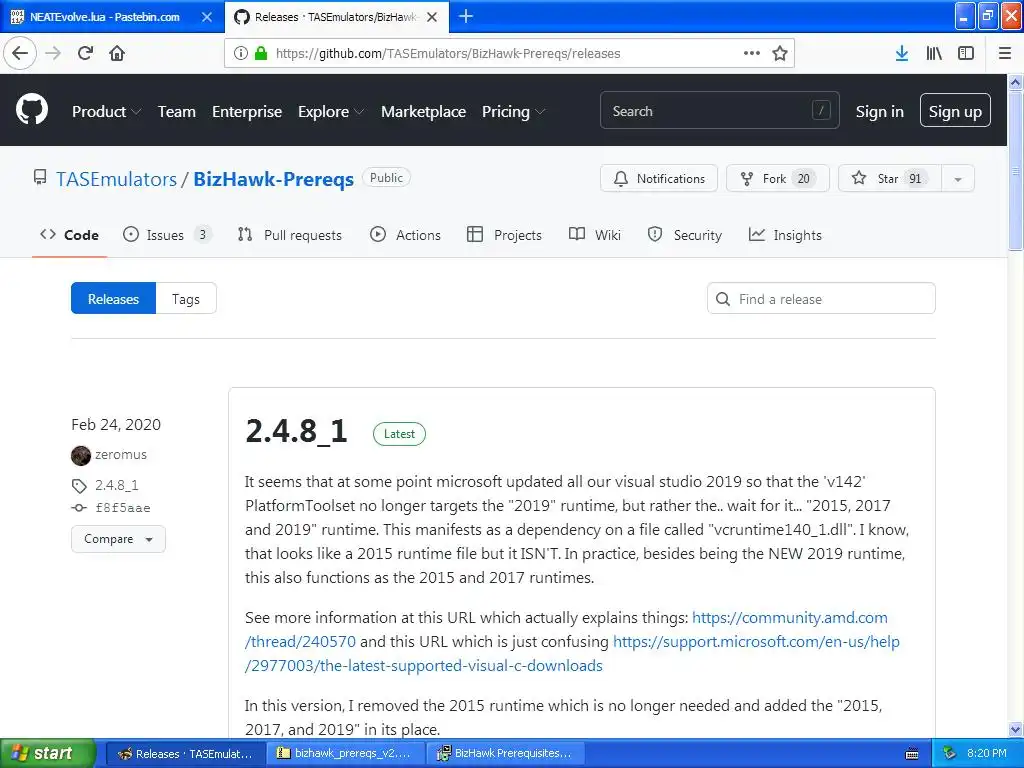The height and width of the screenshot is (768, 1024).
Task: Open the browser home page icon
Action: tap(117, 53)
